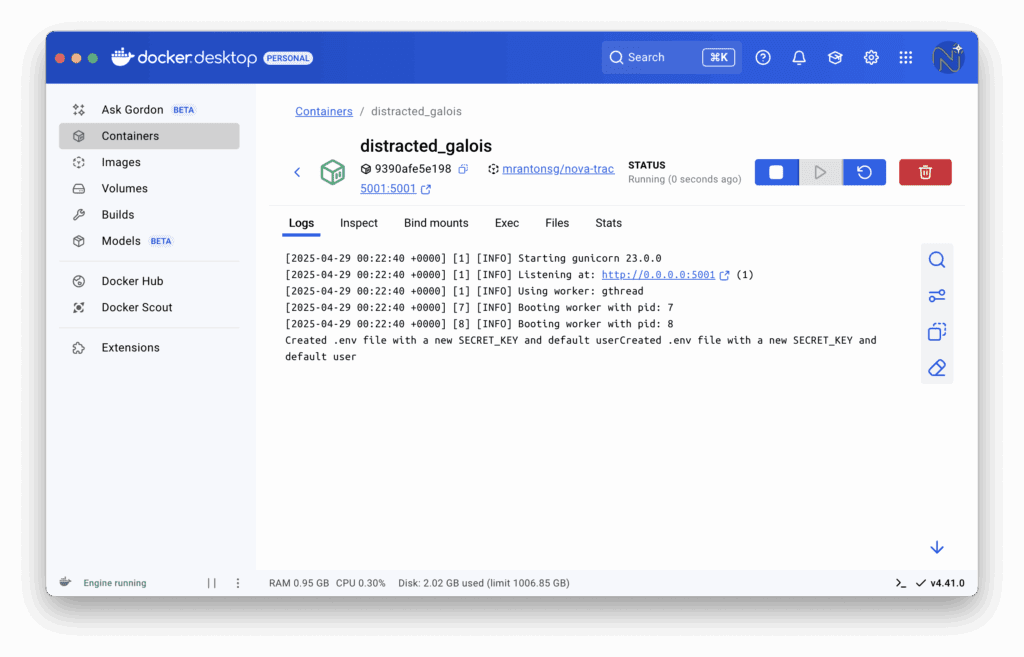The height and width of the screenshot is (657, 1024).
Task: Click the 'Booting worker with pid: 8' line
Action: click(x=479, y=324)
